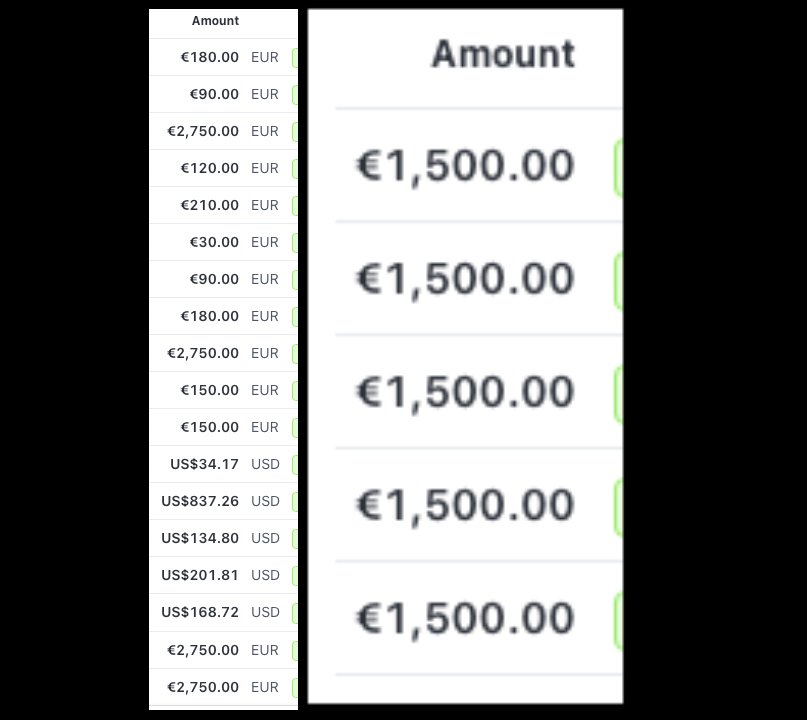The height and width of the screenshot is (720, 807).
Task: Click the green status badge in €30.00 row
Action: 295,243
